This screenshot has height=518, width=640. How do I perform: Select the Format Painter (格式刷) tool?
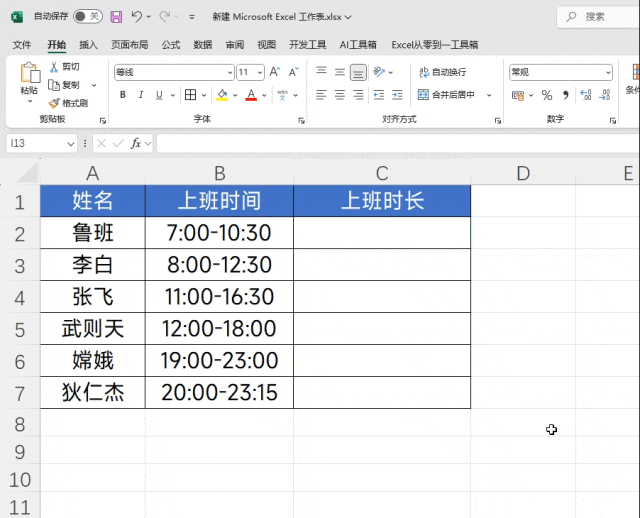coord(68,103)
